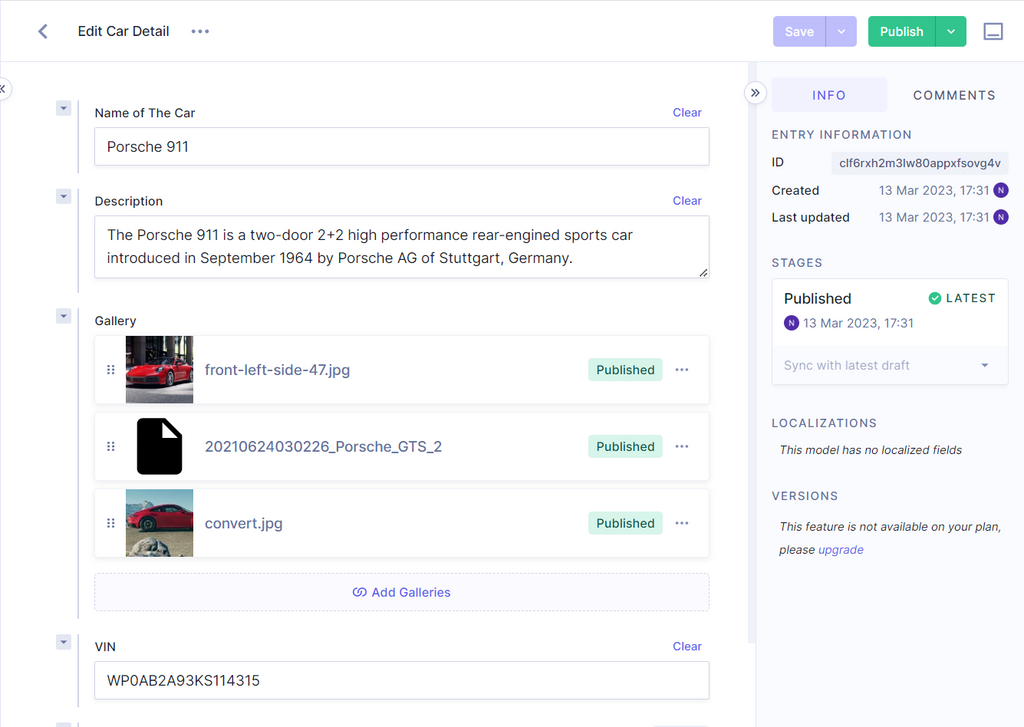Click user avatar next to Last updated date
Screen dimensions: 1024x727
pyautogui.click(x=1000, y=217)
